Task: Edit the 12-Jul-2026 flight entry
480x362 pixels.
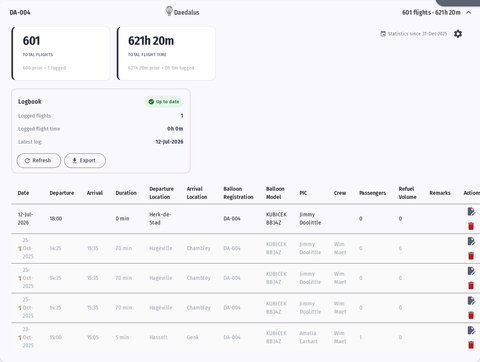Action: (471, 211)
